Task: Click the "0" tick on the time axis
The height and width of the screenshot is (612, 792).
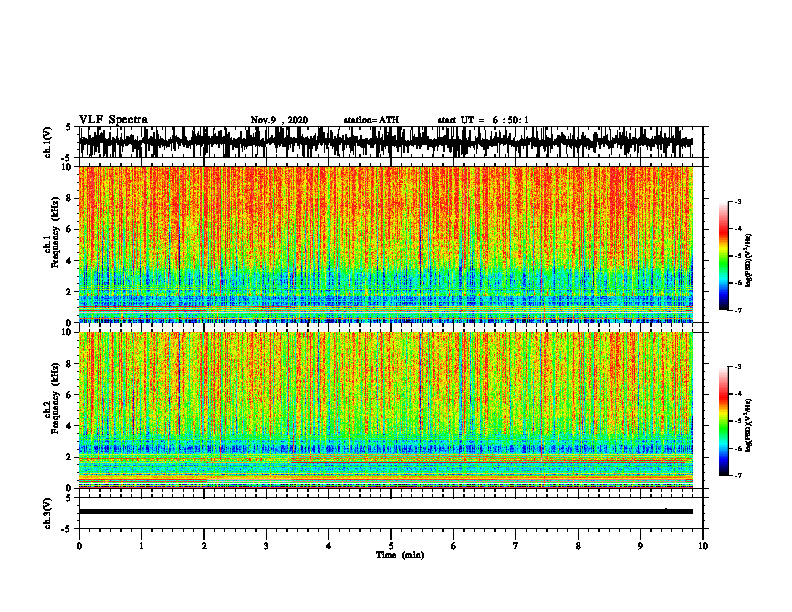Action: pyautogui.click(x=79, y=546)
